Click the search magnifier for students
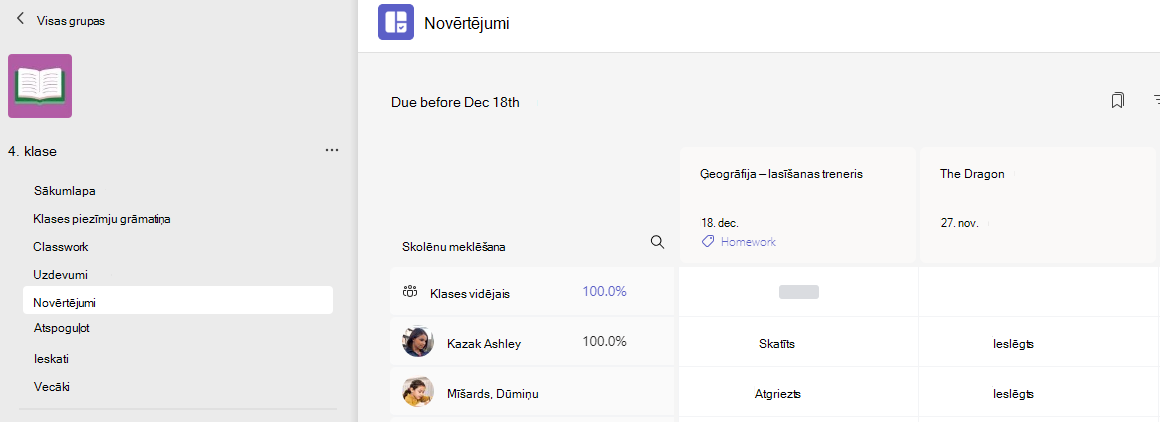 tap(657, 242)
